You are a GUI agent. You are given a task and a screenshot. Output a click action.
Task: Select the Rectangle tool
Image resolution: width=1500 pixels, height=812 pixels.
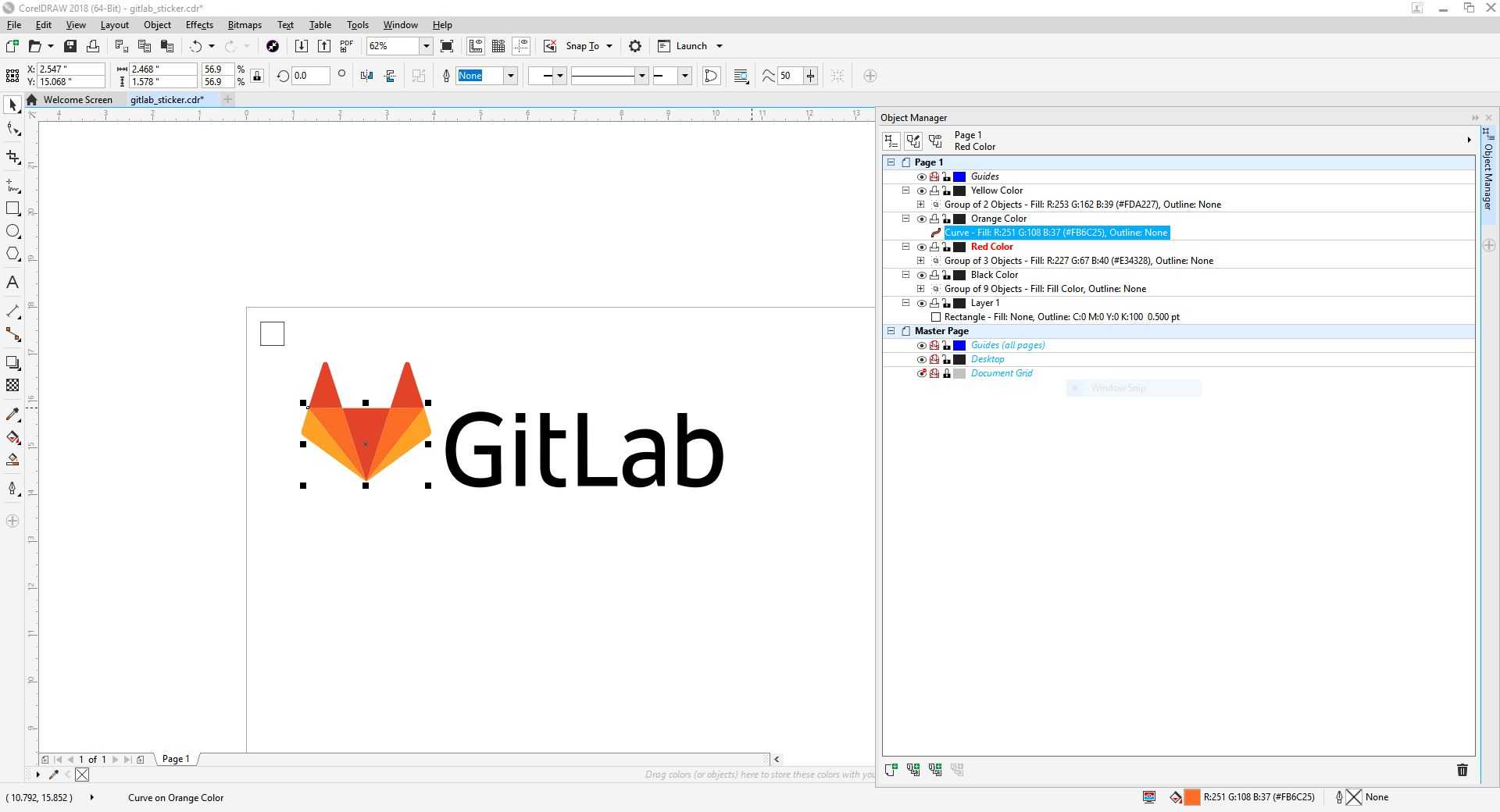(12, 208)
